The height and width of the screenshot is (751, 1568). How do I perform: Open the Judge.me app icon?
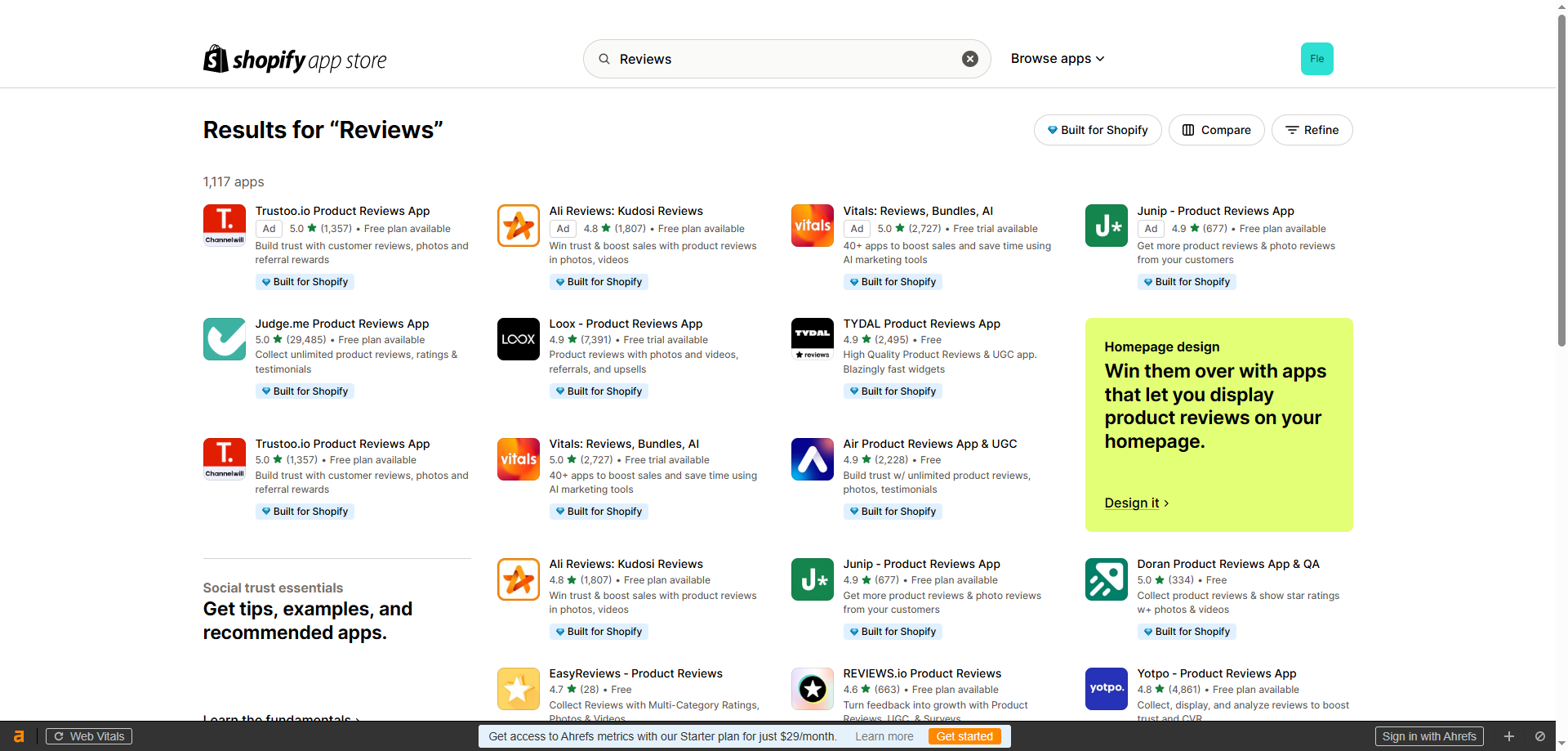[x=224, y=339]
